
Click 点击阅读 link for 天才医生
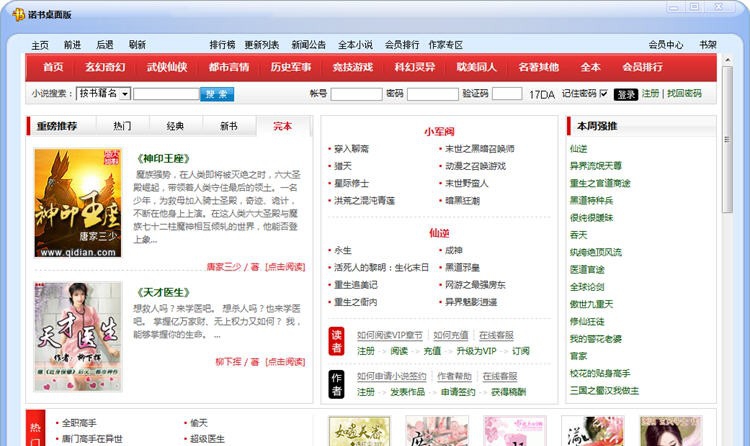285,362
